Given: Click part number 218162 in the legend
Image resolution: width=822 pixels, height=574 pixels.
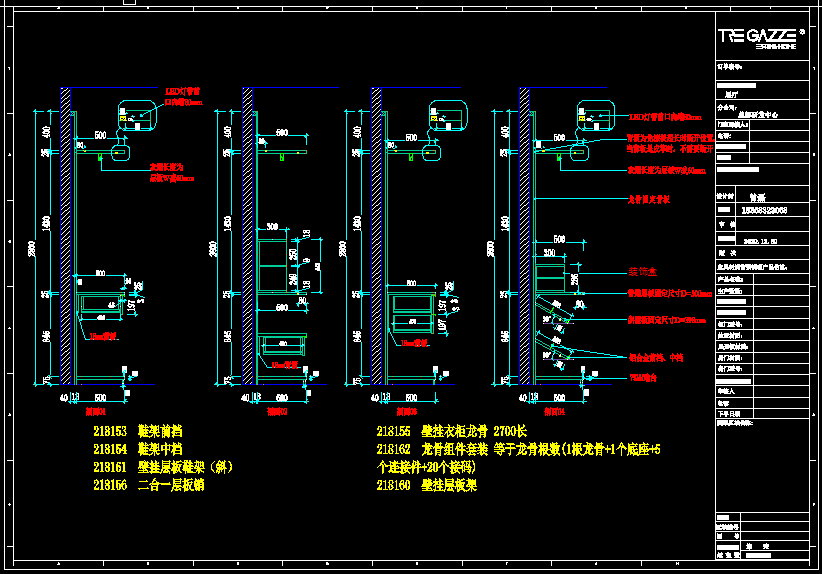Looking at the screenshot, I should (x=393, y=449).
